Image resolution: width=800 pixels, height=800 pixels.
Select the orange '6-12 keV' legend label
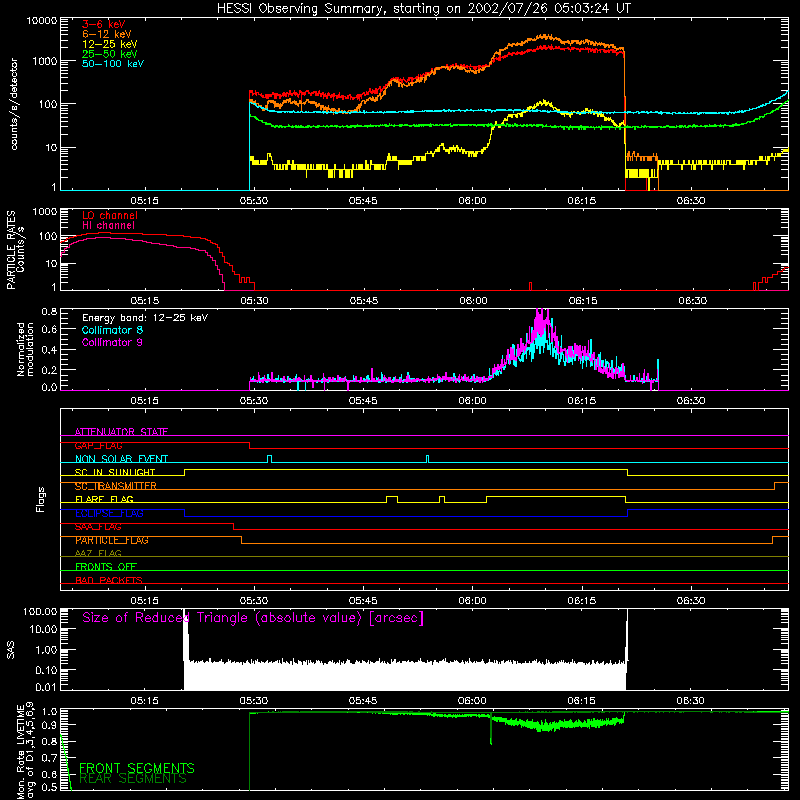(107, 34)
